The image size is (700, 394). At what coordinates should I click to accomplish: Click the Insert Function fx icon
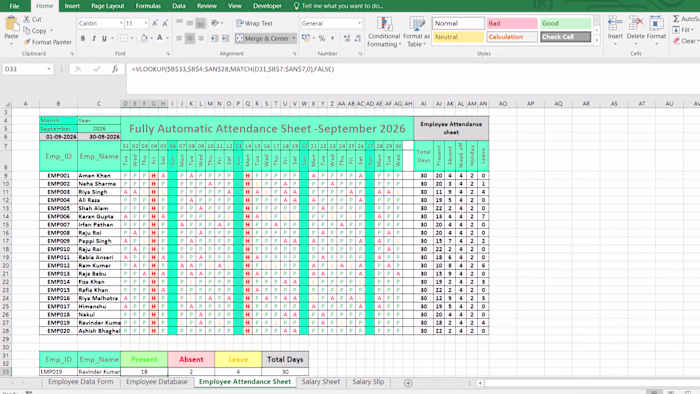115,69
